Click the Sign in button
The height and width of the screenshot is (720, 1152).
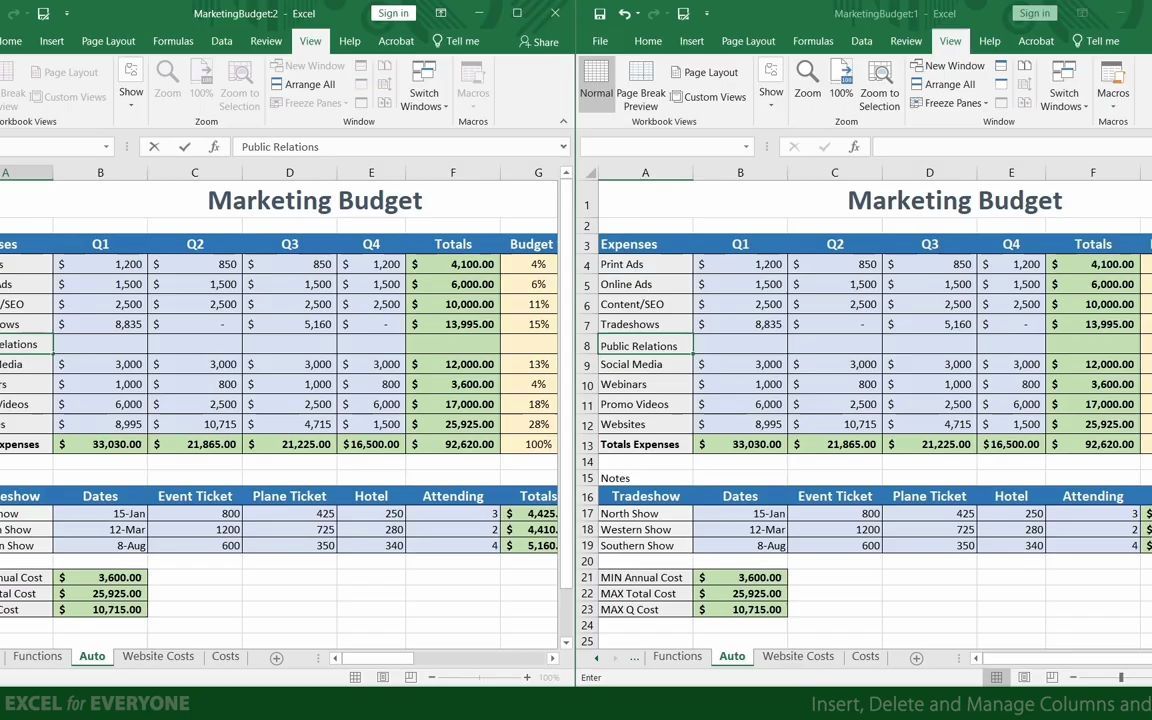tap(1034, 13)
